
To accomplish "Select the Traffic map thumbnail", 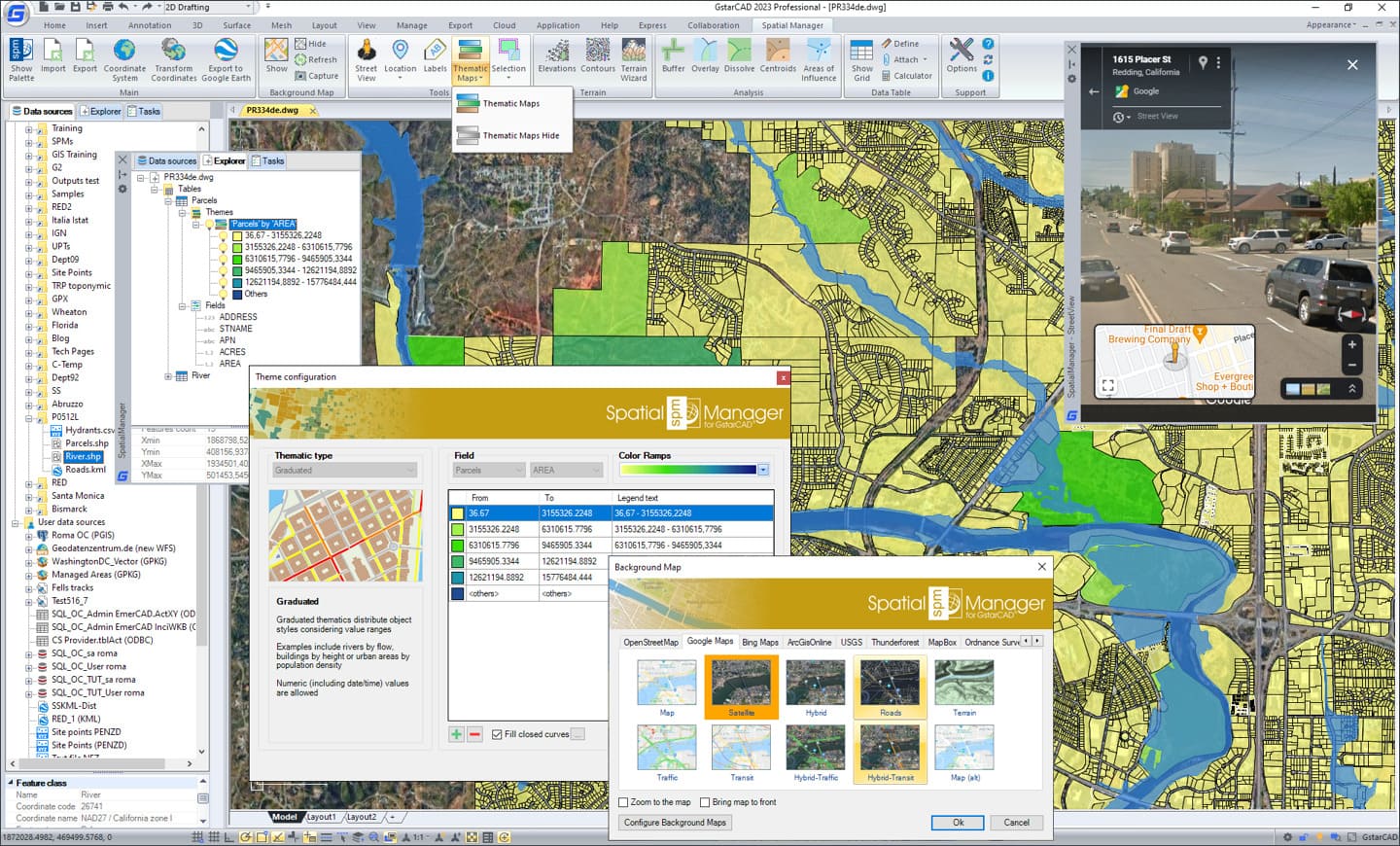I will click(667, 753).
